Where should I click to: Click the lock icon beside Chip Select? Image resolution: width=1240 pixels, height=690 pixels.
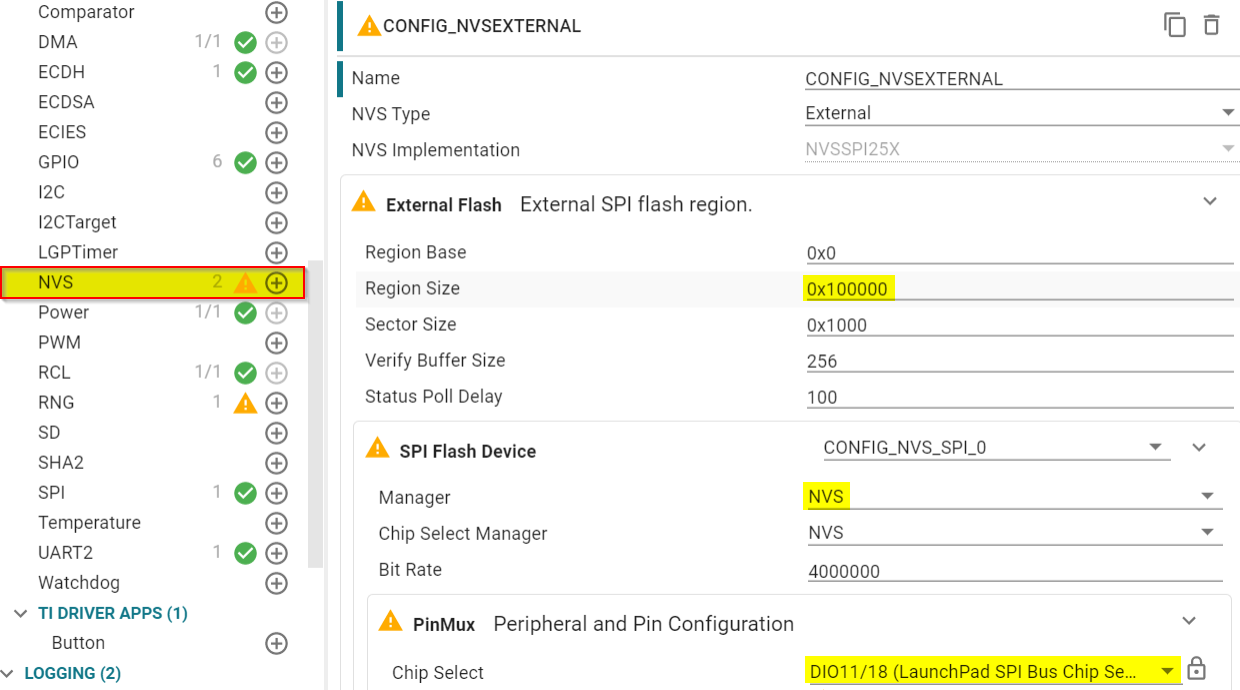click(x=1196, y=670)
